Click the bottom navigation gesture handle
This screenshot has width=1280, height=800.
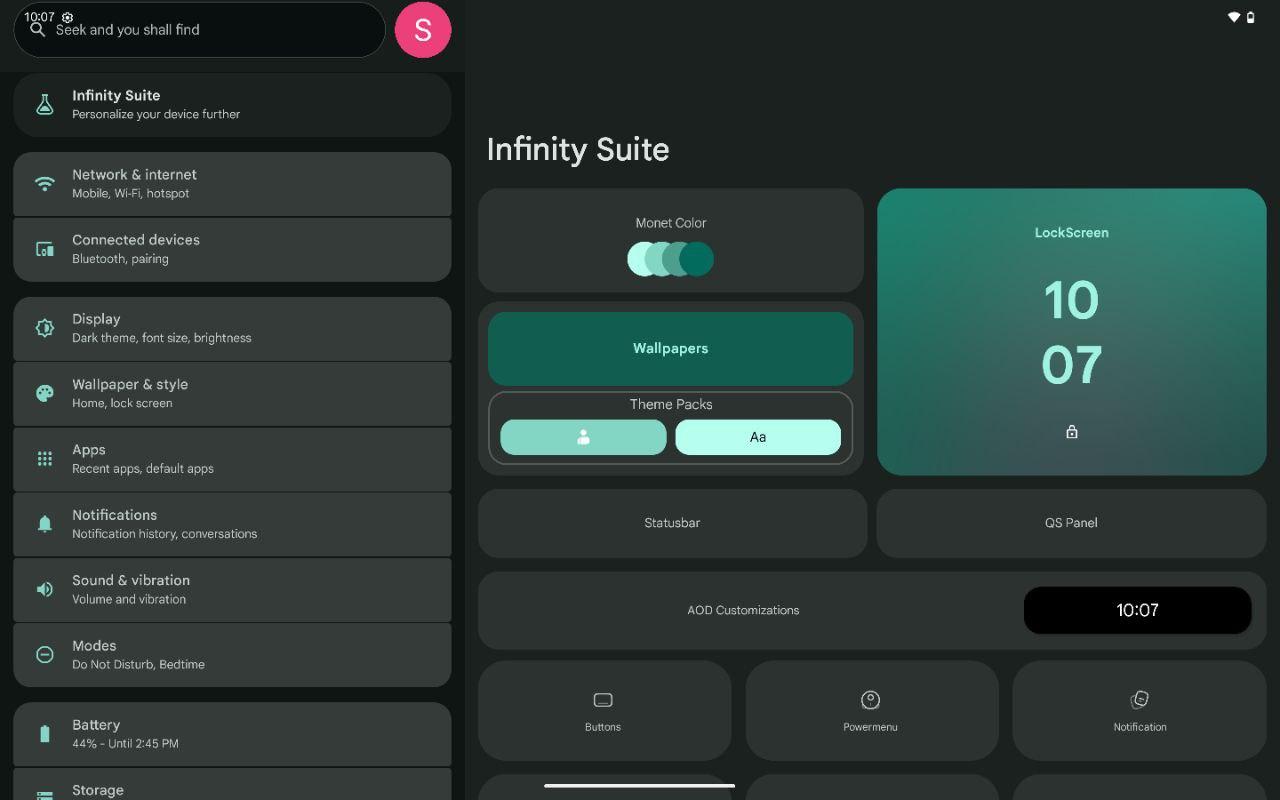tap(640, 786)
